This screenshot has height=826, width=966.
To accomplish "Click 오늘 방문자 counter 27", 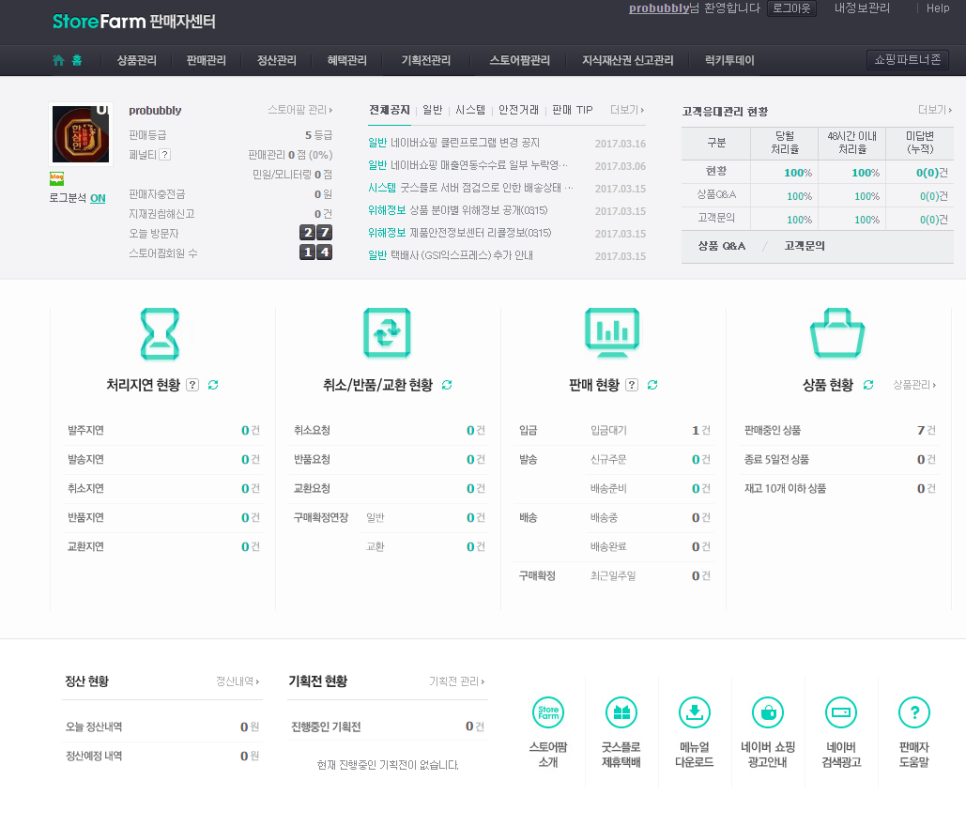I will 316,232.
